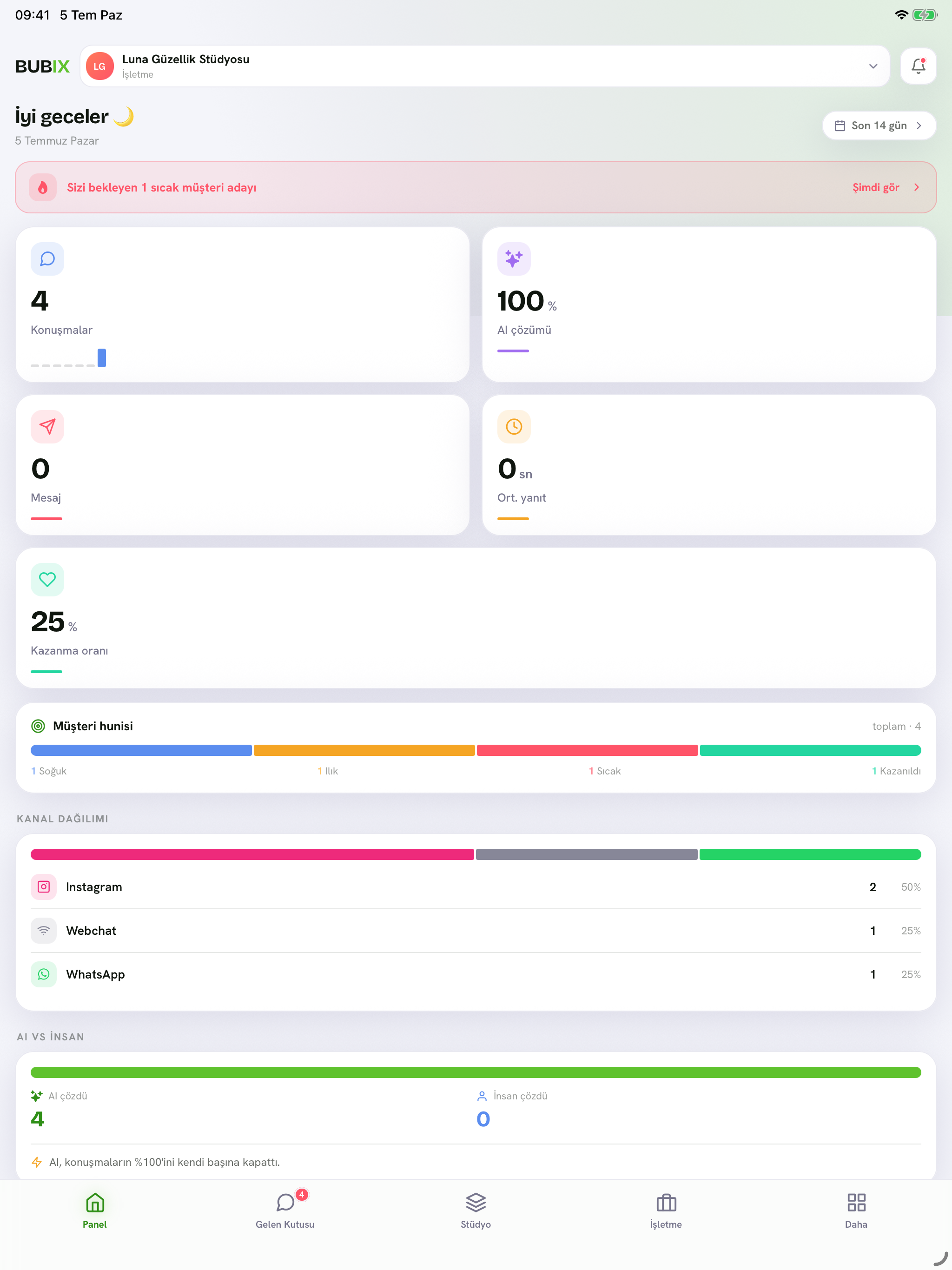Click the flame icon in hot lead banner

tap(43, 187)
